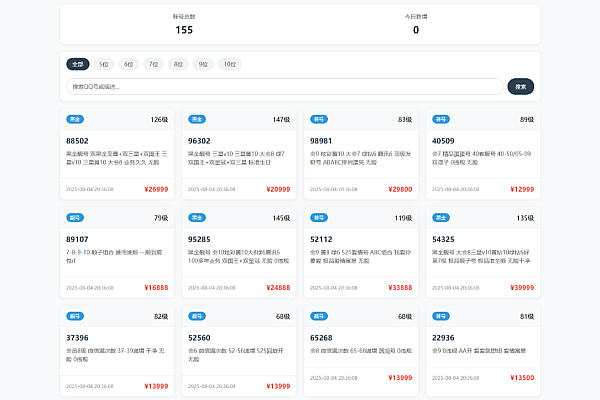Click the price ¥33888
Viewport: 600px width, 400px height.
[400, 287]
